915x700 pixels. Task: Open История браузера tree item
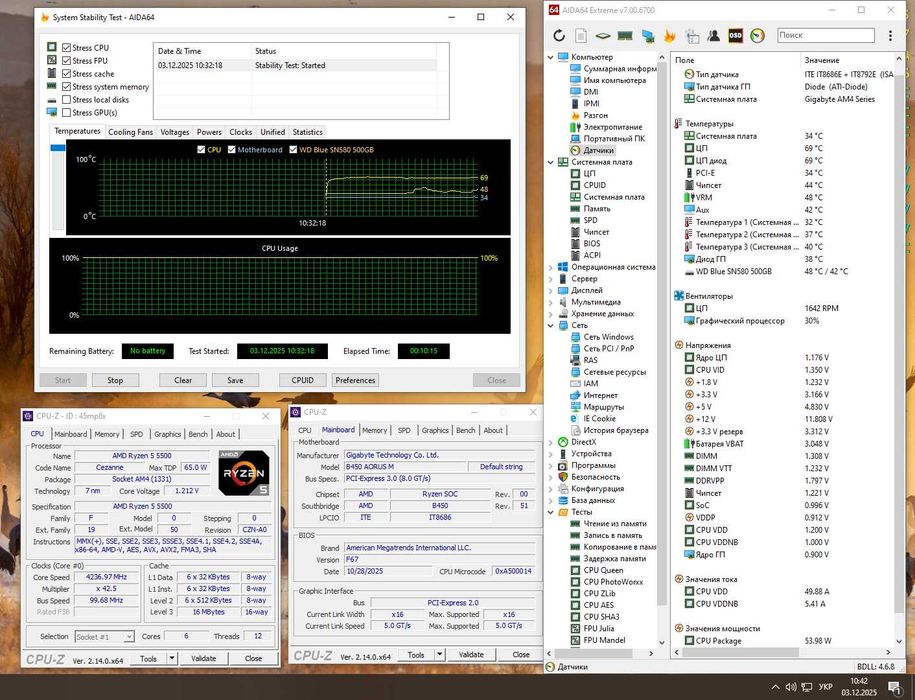pyautogui.click(x=616, y=430)
